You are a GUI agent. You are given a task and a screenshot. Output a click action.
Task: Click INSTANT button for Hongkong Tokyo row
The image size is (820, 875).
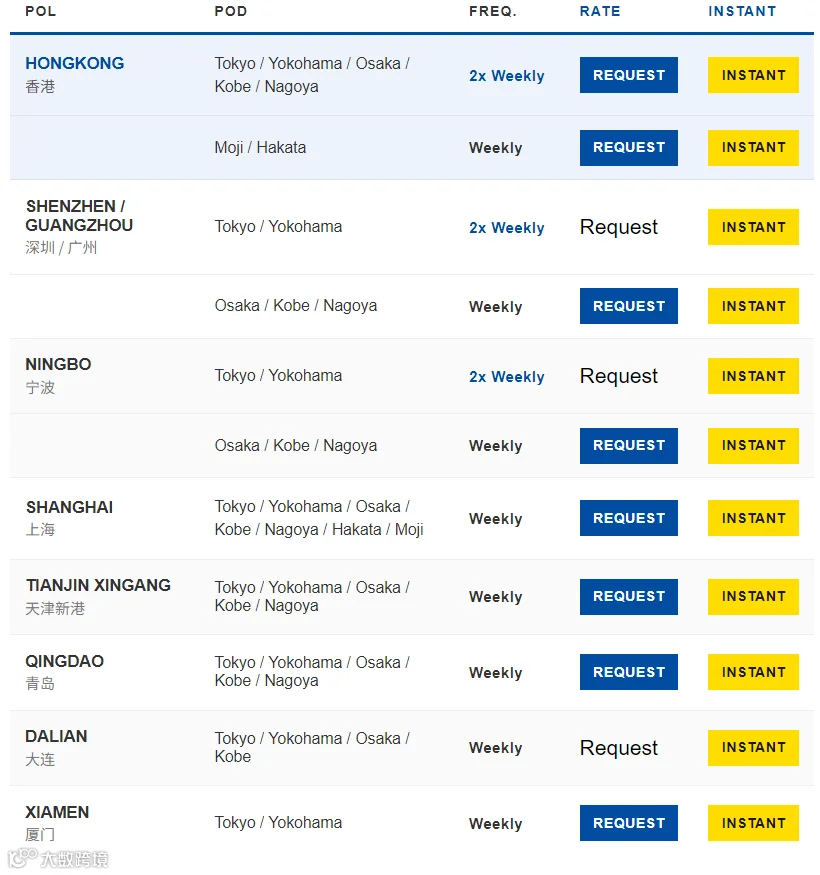coord(752,75)
